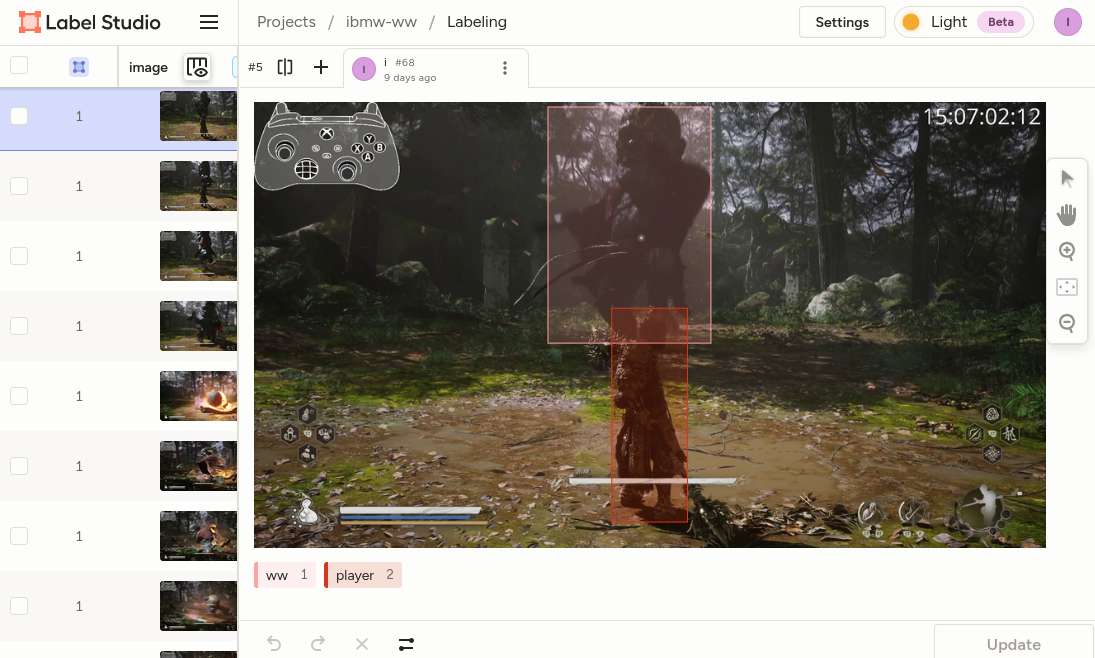
Task: Open the user avatar account menu
Action: click(x=1068, y=22)
